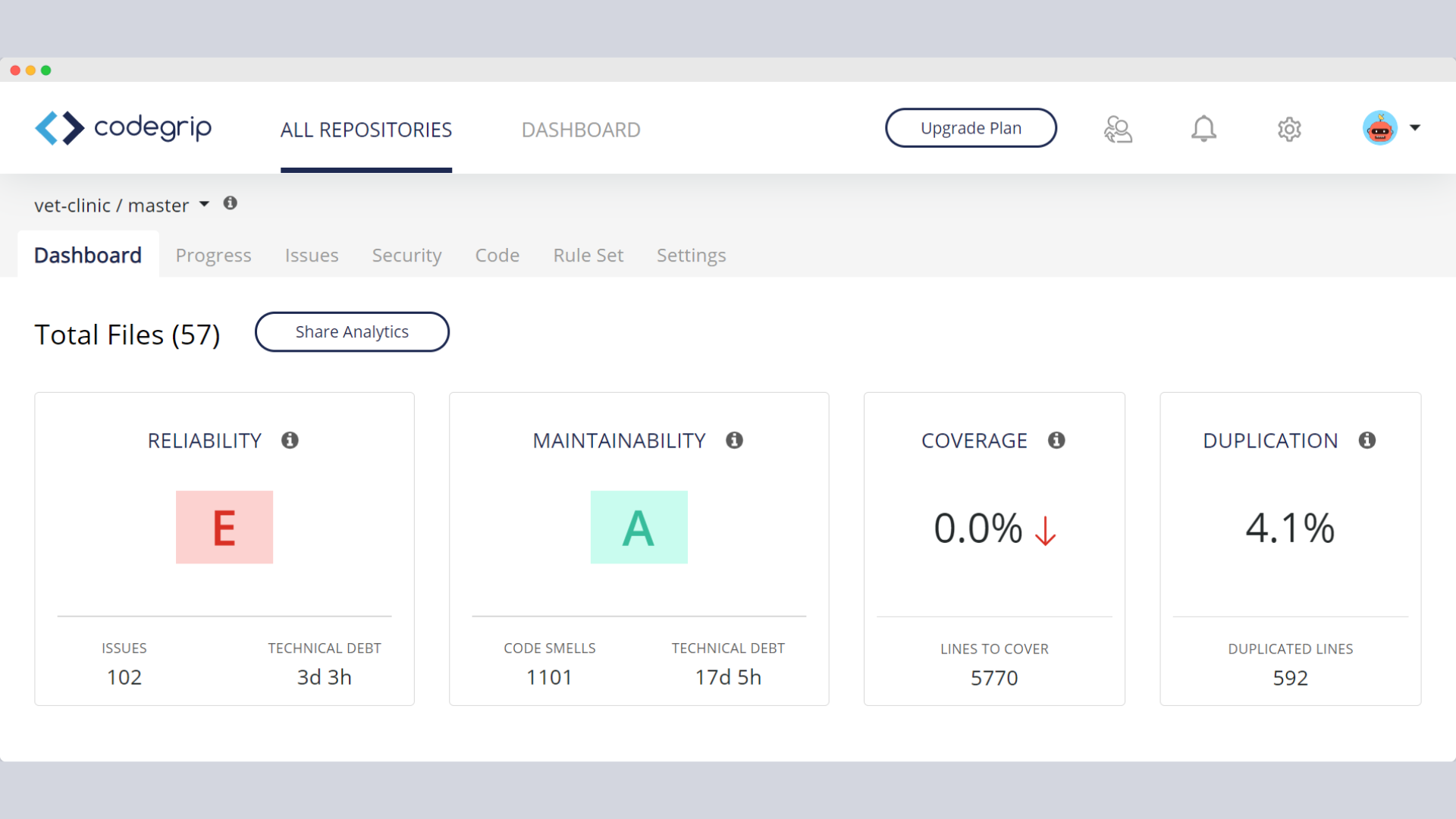Click the Share Analytics button
The height and width of the screenshot is (819, 1456).
[352, 332]
